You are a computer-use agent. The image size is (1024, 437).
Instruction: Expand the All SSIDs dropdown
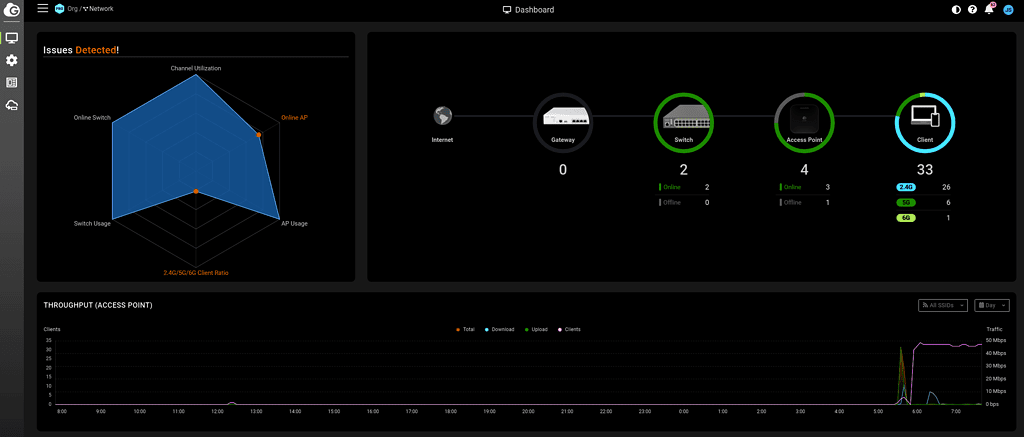coord(942,305)
